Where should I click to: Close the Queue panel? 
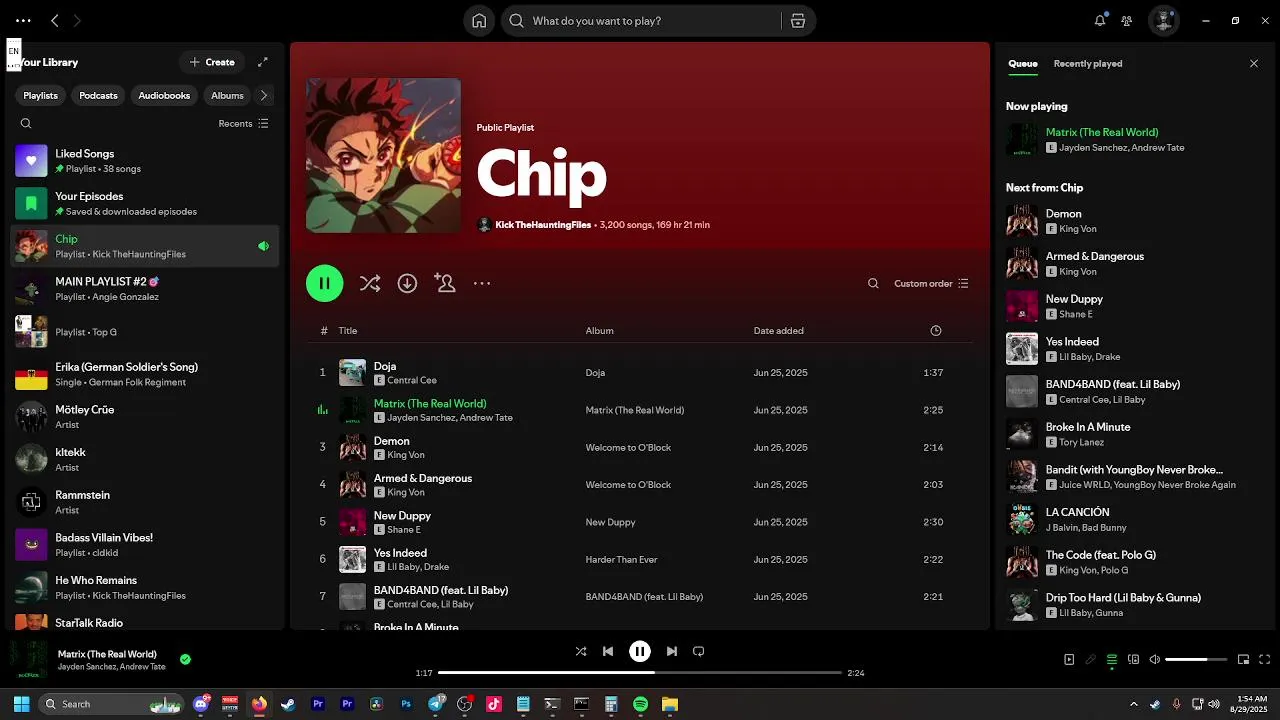click(1254, 63)
